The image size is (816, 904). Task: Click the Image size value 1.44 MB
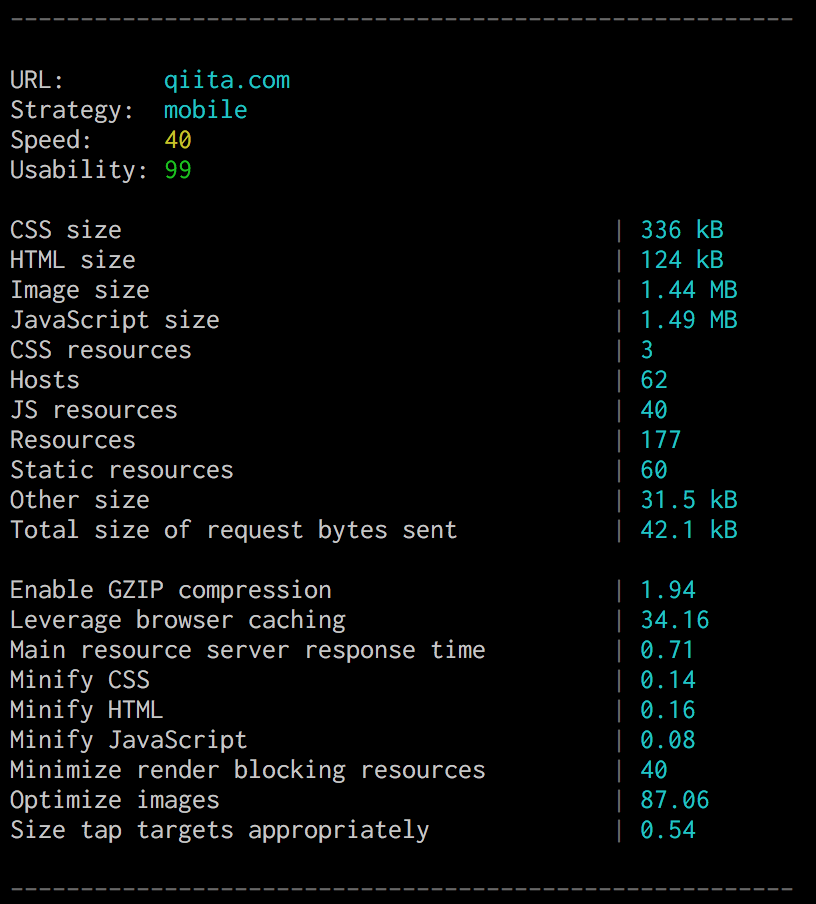(689, 291)
